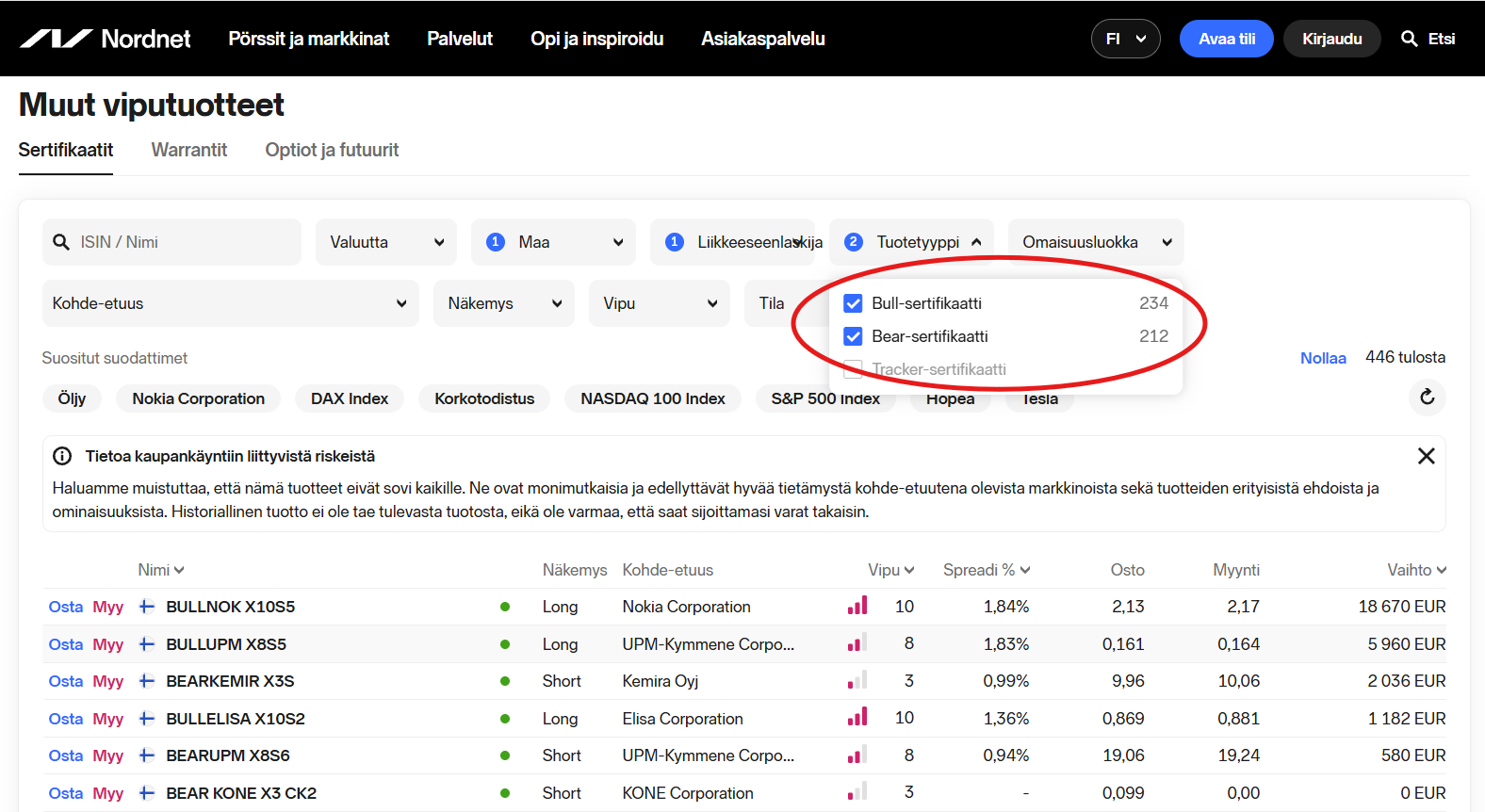Open the Omaisuusluokka filter dropdown
This screenshot has height=812, width=1485.
coord(1096,242)
